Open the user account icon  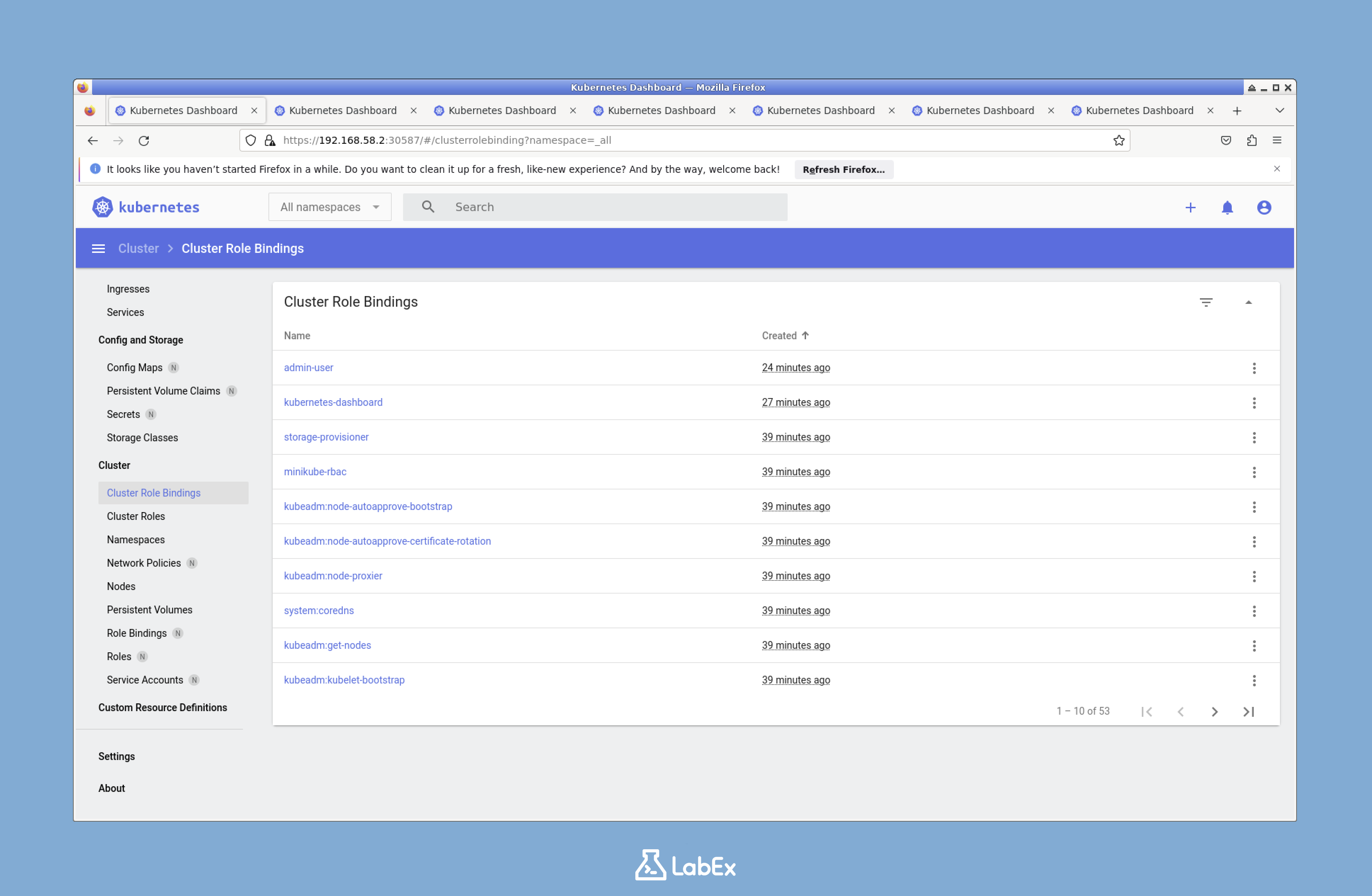click(1264, 207)
